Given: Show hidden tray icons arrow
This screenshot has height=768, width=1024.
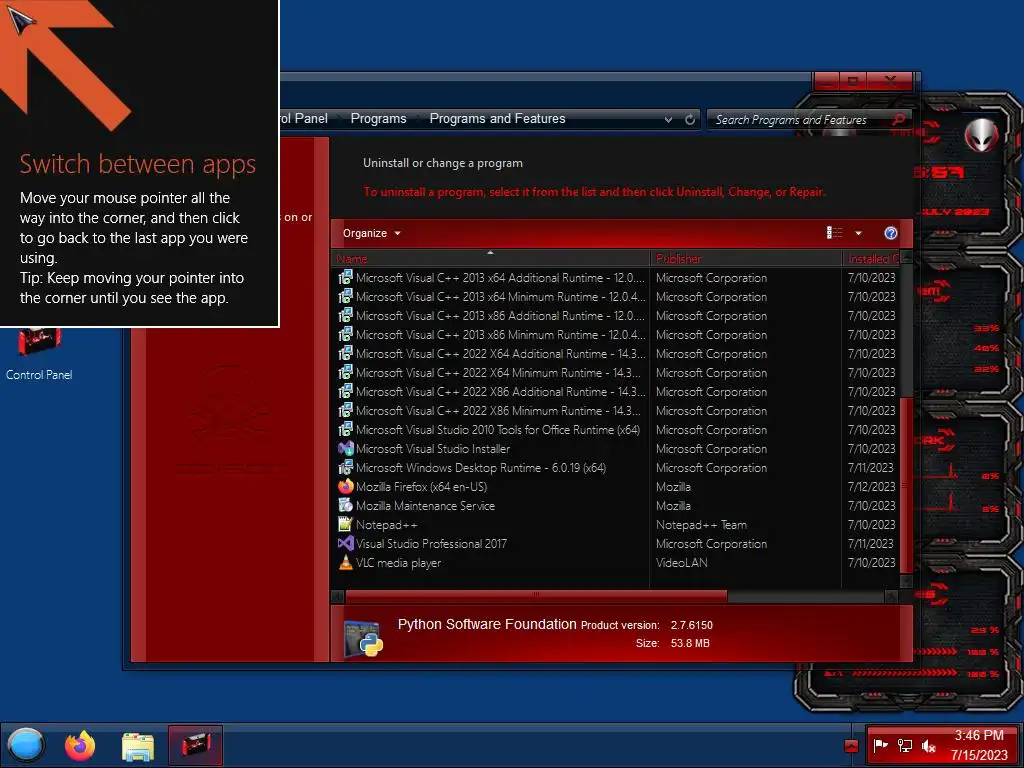Looking at the screenshot, I should [x=851, y=746].
